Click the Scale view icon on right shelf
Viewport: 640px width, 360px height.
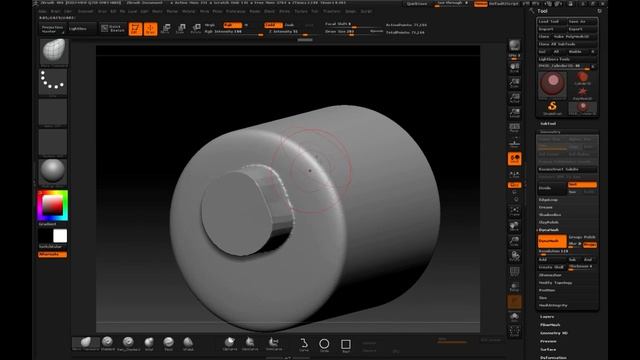tap(515, 241)
